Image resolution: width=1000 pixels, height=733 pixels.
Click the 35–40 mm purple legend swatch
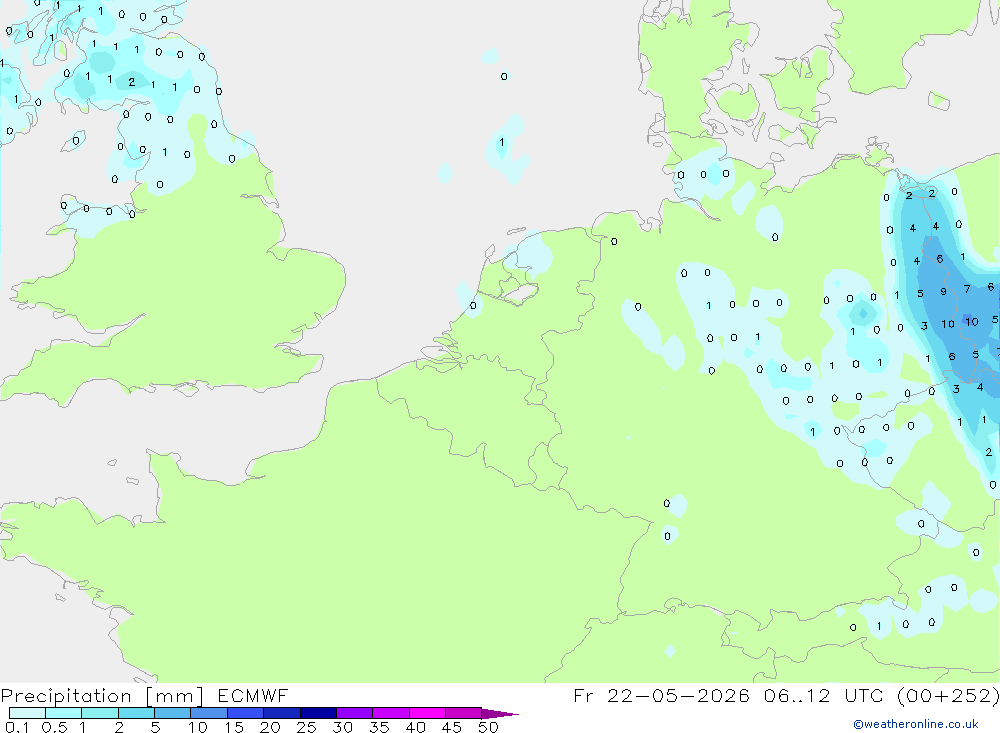pyautogui.click(x=391, y=713)
